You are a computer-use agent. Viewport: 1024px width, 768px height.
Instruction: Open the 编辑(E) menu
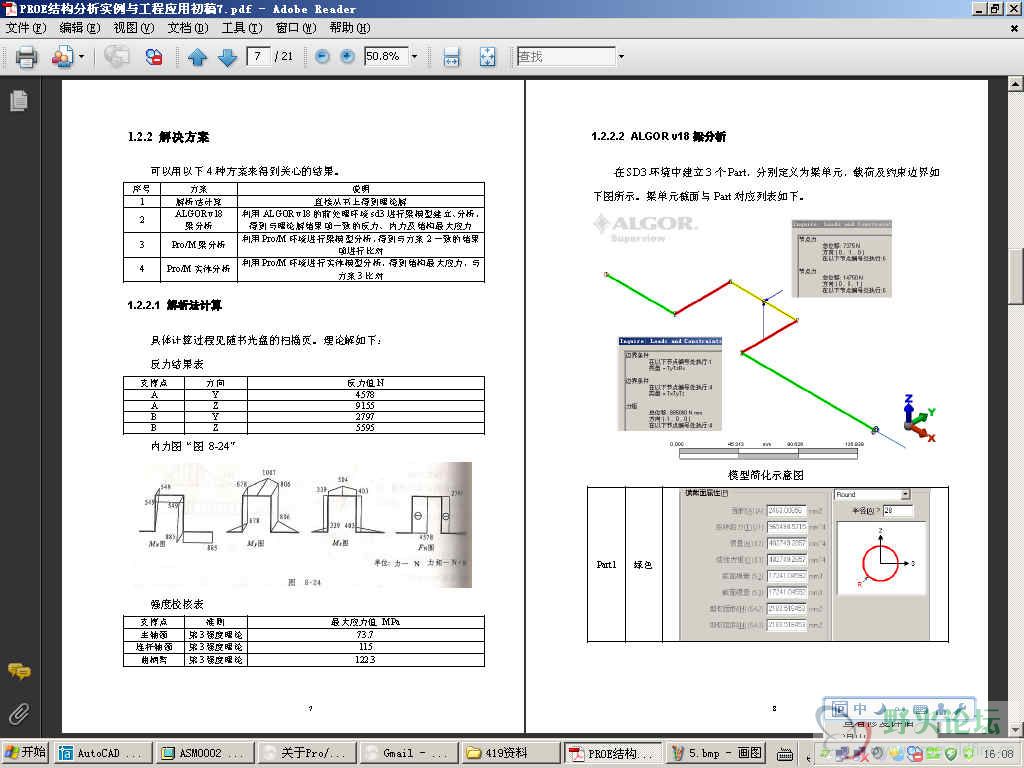point(80,28)
